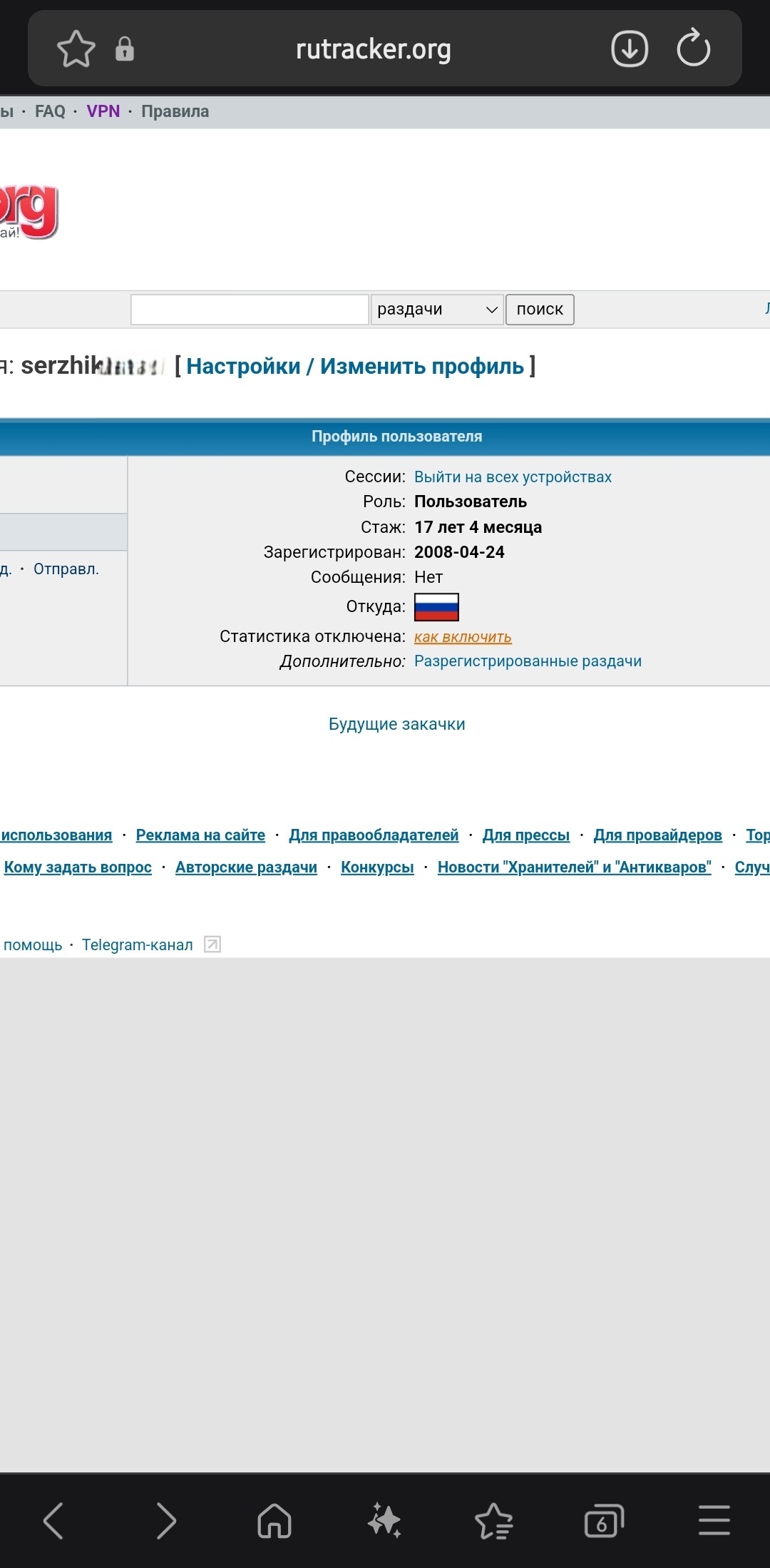The image size is (770, 1568).
Task: Open the bookmarks list star icon
Action: pos(493,1520)
